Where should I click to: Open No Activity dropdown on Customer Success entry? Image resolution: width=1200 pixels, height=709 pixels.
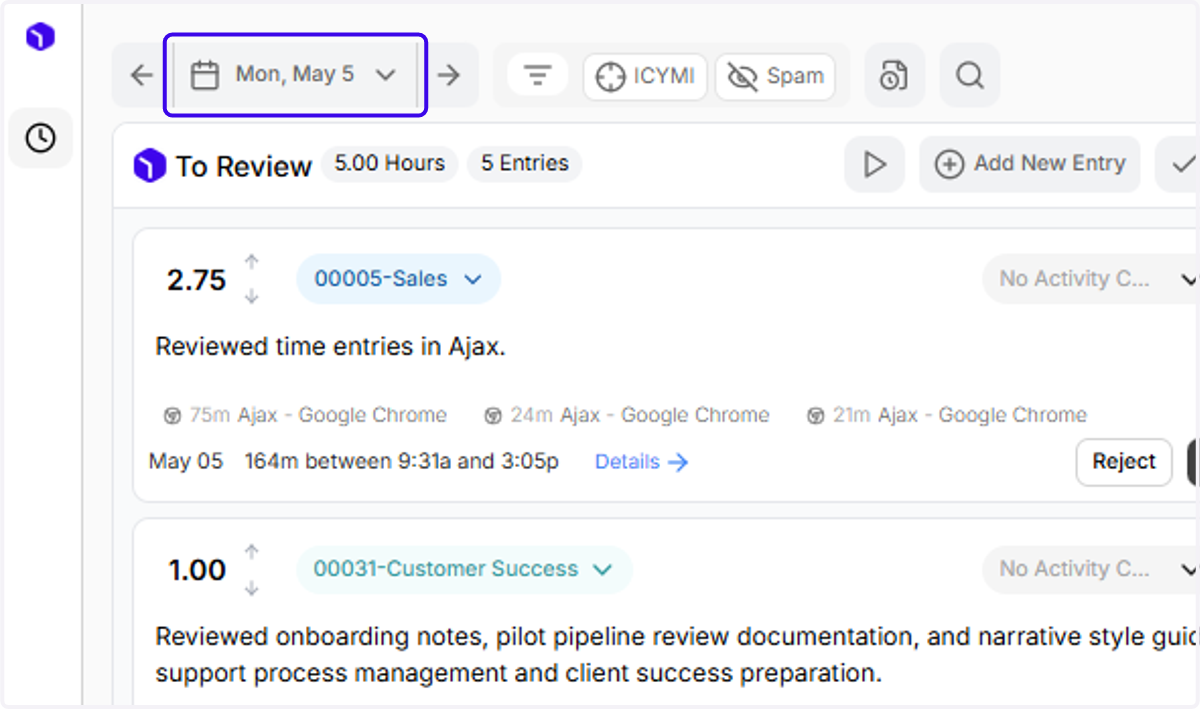coord(1092,569)
